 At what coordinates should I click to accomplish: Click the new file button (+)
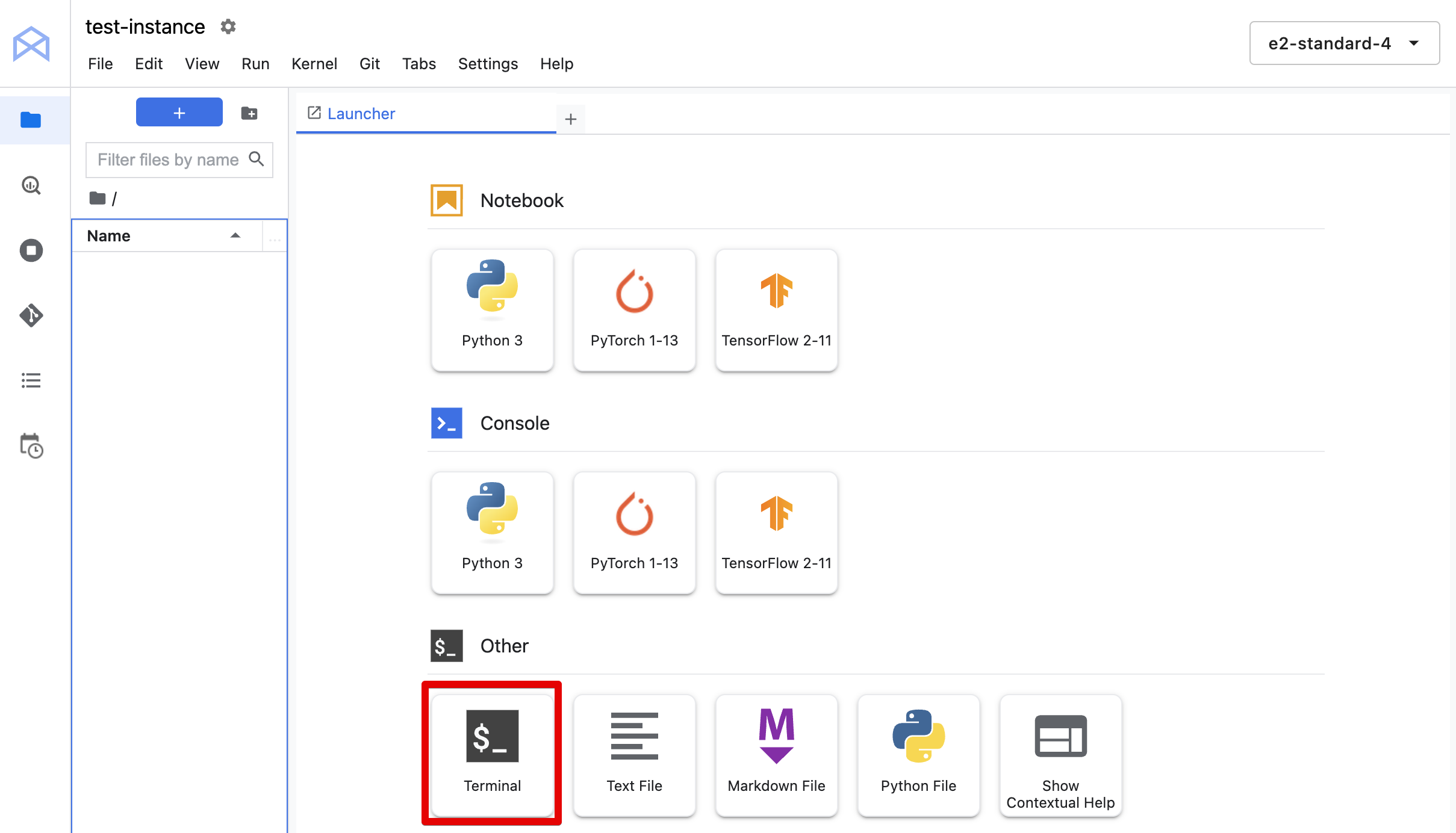(x=179, y=112)
